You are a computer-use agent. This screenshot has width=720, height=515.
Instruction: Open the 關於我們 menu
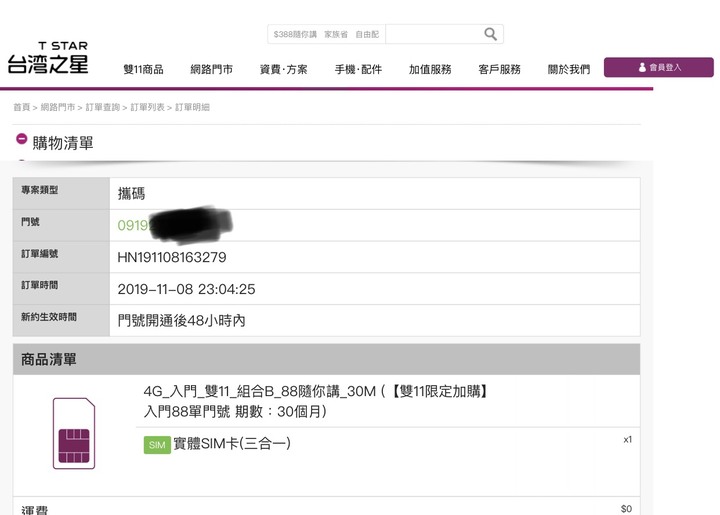(x=569, y=69)
